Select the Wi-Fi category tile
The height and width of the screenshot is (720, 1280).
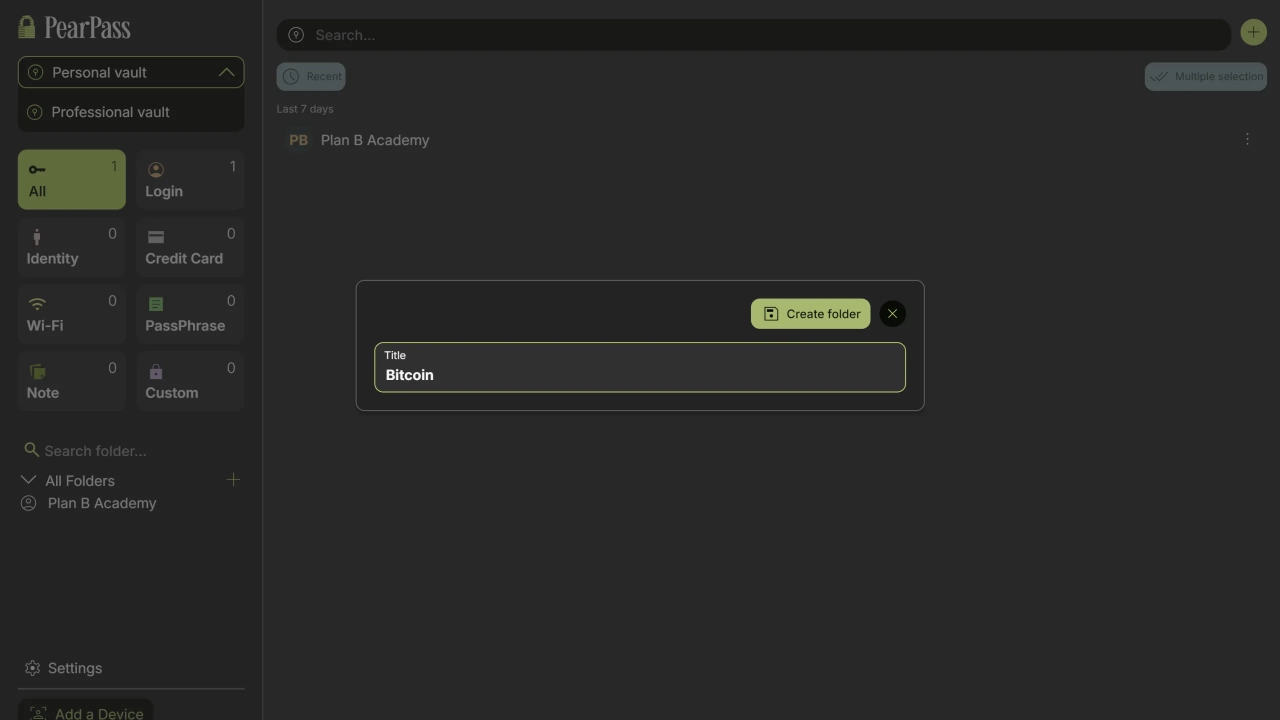point(71,314)
